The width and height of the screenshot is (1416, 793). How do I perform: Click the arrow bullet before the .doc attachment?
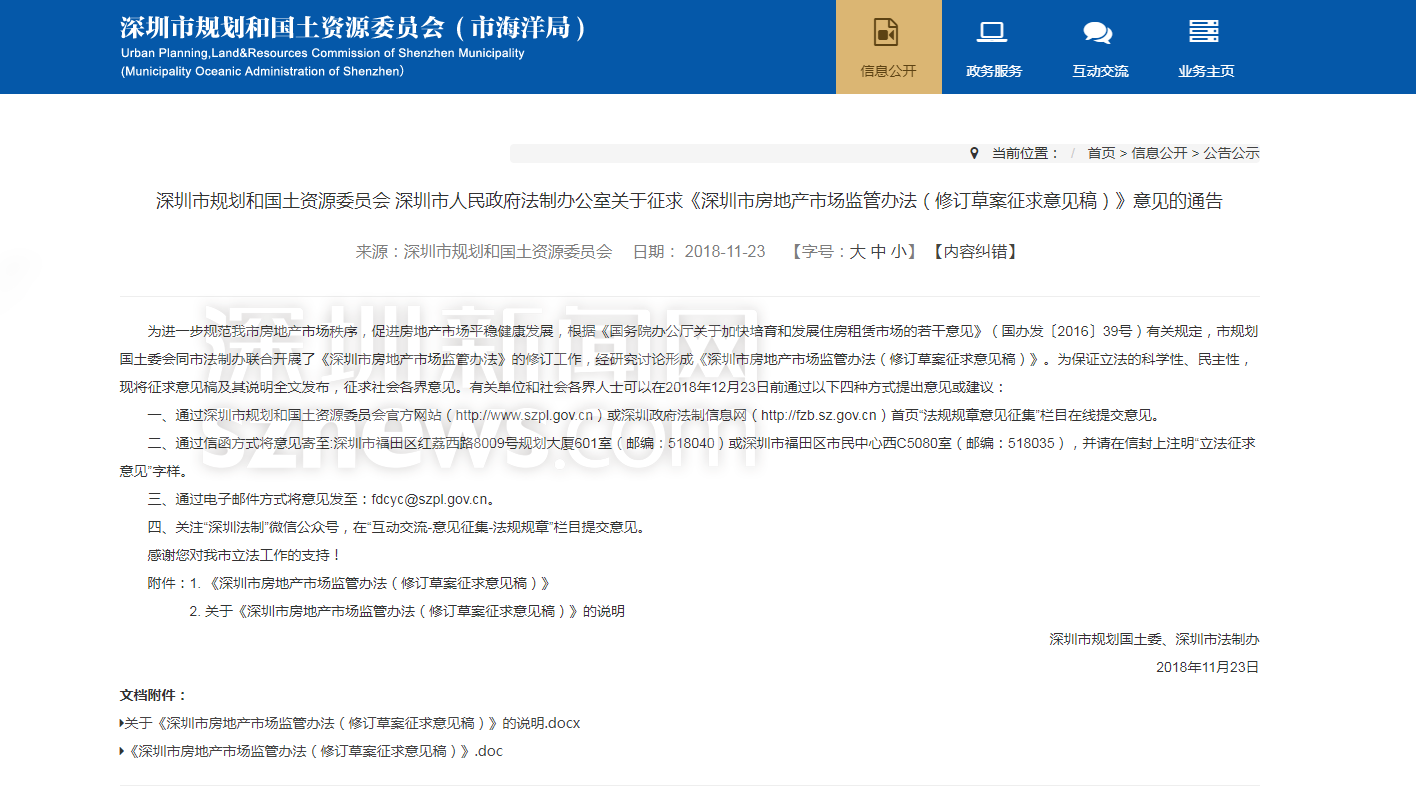point(122,751)
